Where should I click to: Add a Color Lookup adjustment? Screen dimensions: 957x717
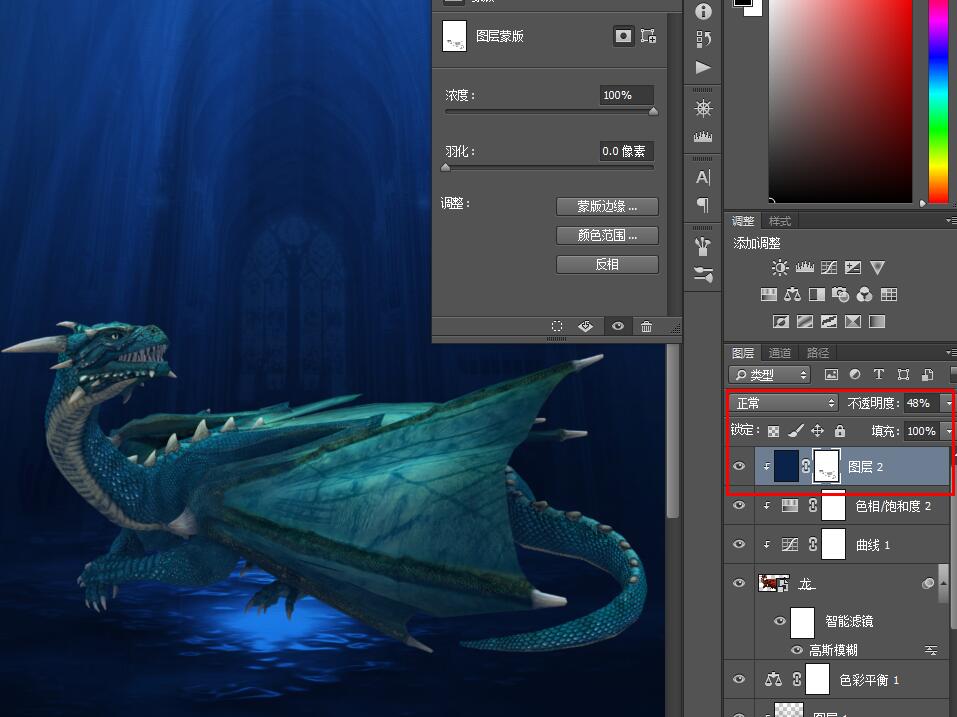(889, 295)
